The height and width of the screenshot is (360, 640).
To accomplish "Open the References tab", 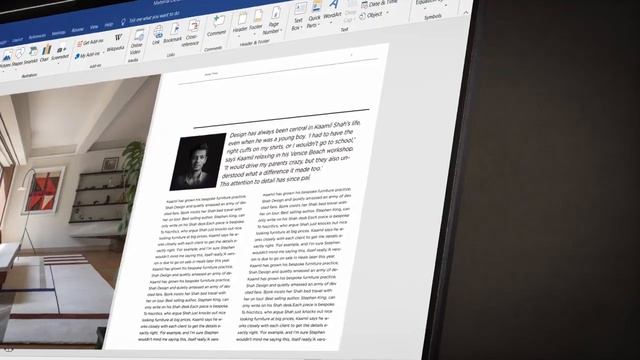I will tap(37, 37).
